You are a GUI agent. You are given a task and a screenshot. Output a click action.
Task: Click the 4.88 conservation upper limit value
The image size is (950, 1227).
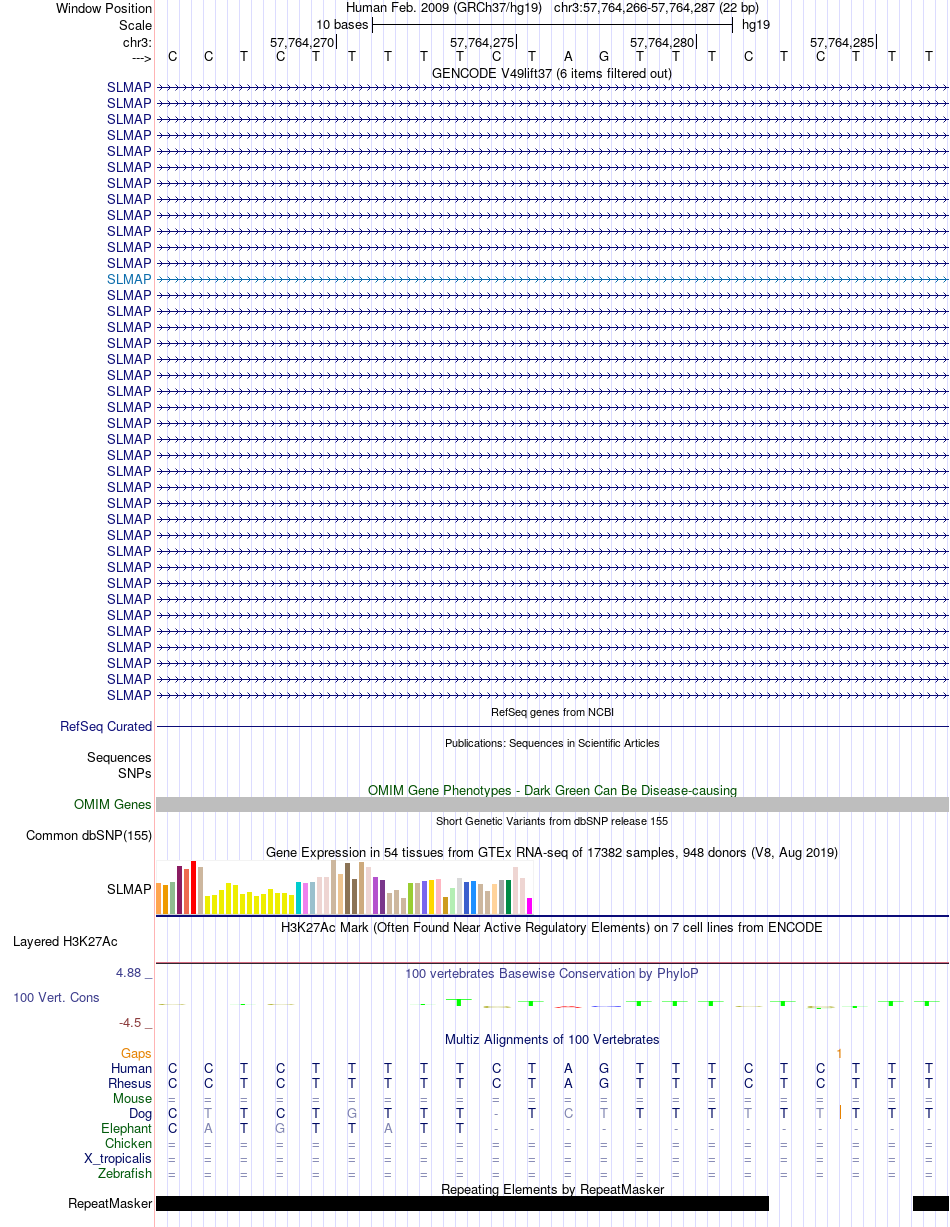134,973
